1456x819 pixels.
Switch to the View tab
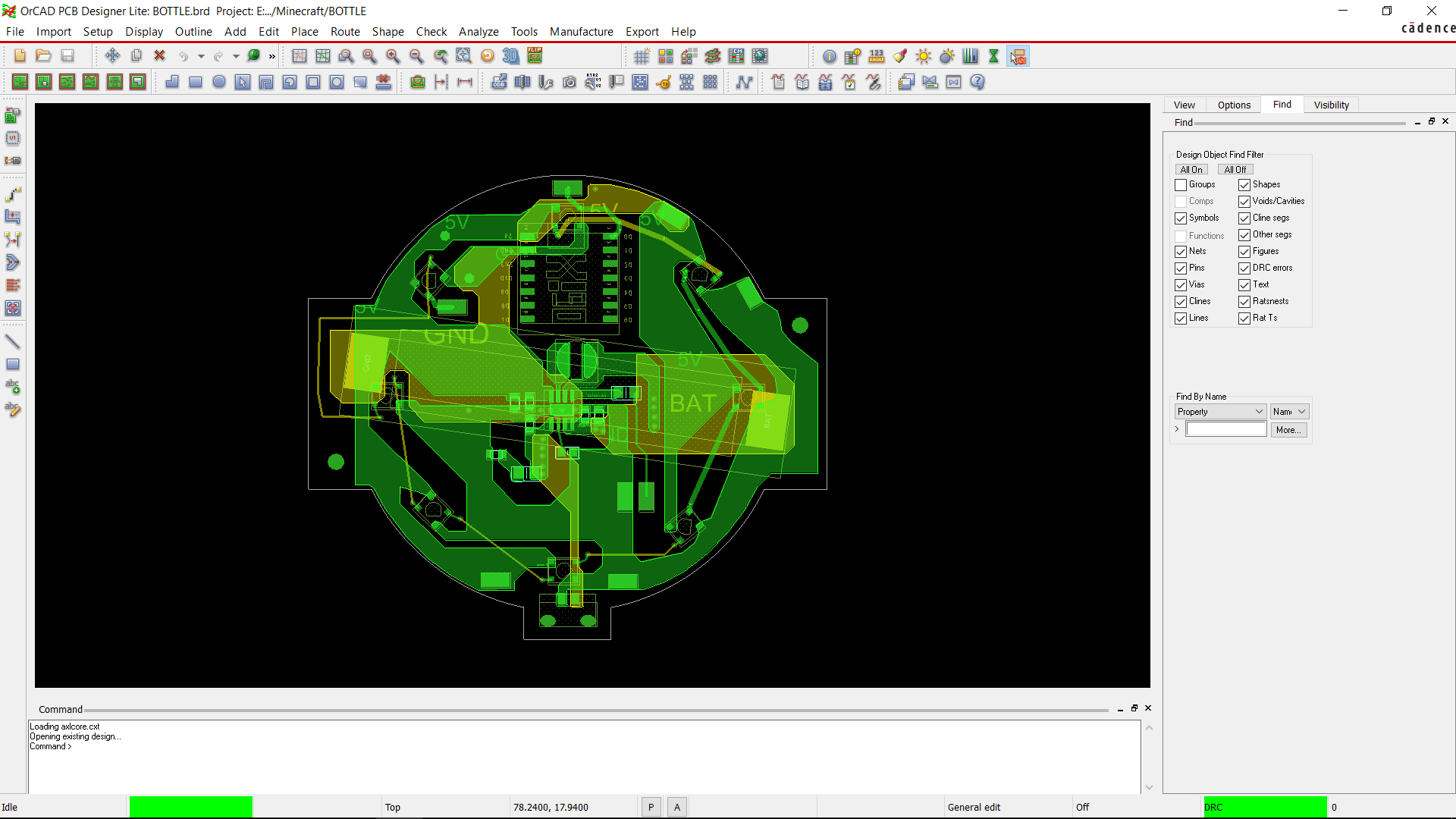point(1184,105)
